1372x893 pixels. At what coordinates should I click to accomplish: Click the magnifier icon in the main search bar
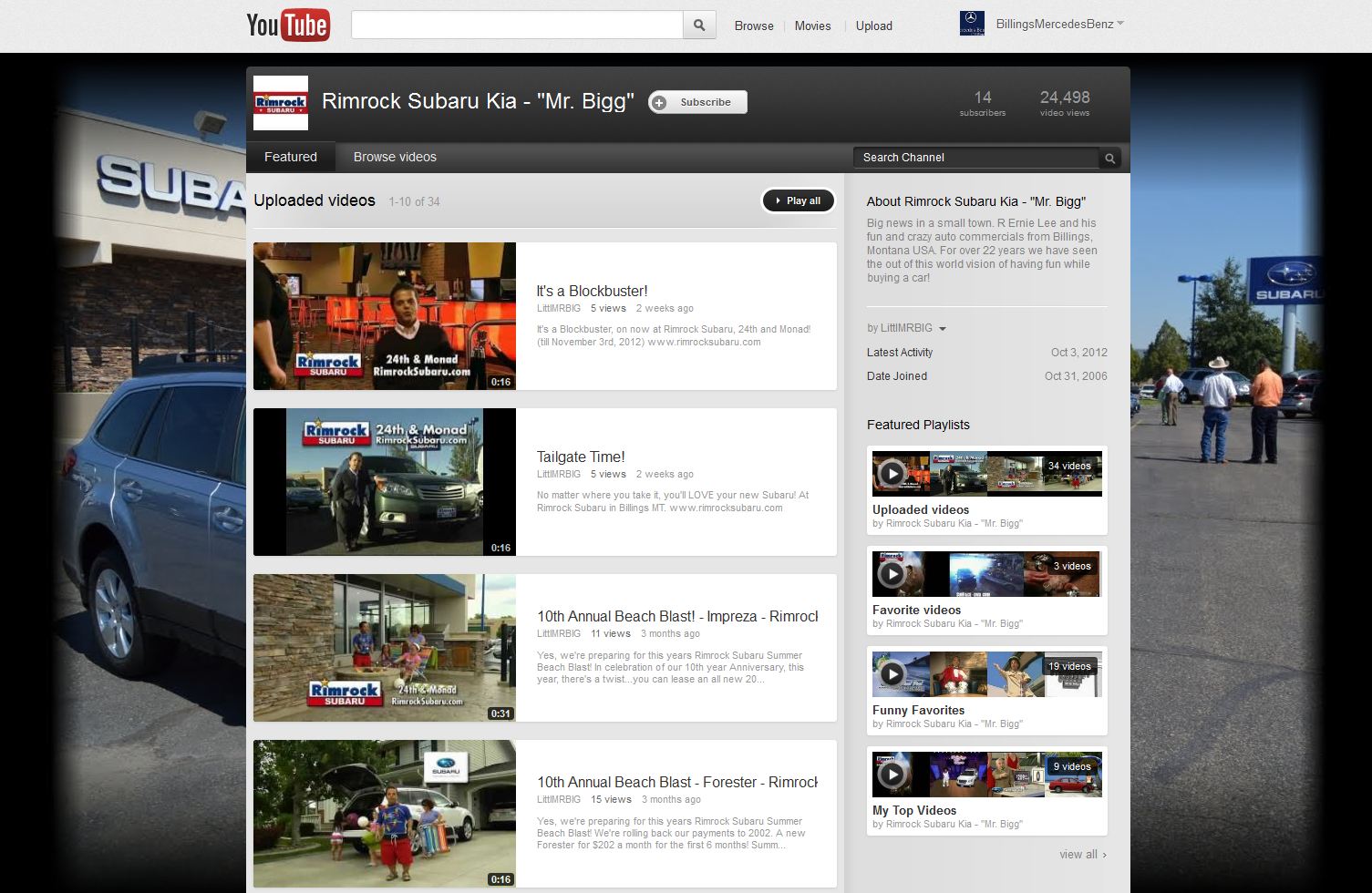coord(698,25)
